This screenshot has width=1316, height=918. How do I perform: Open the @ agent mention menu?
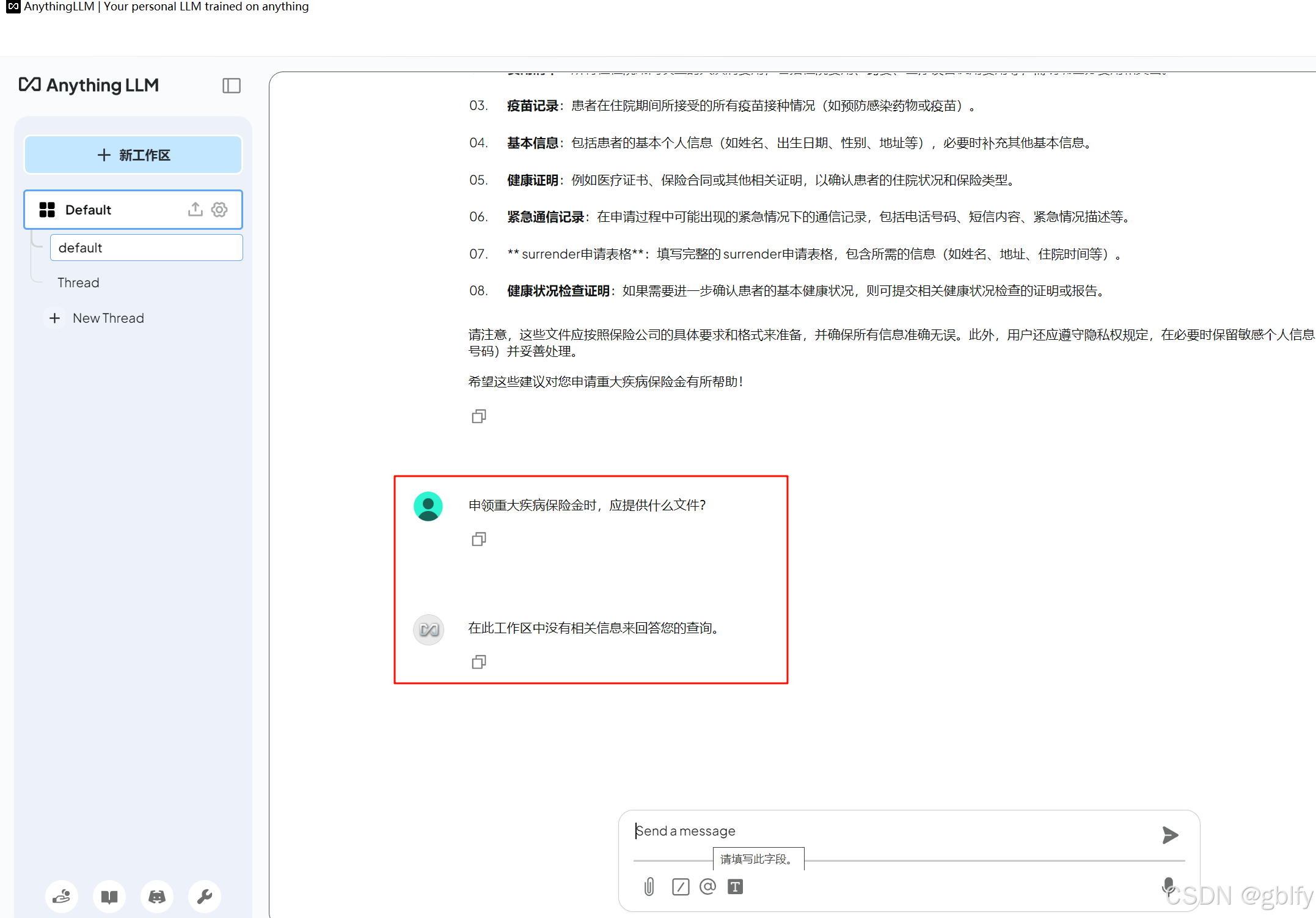coord(707,886)
